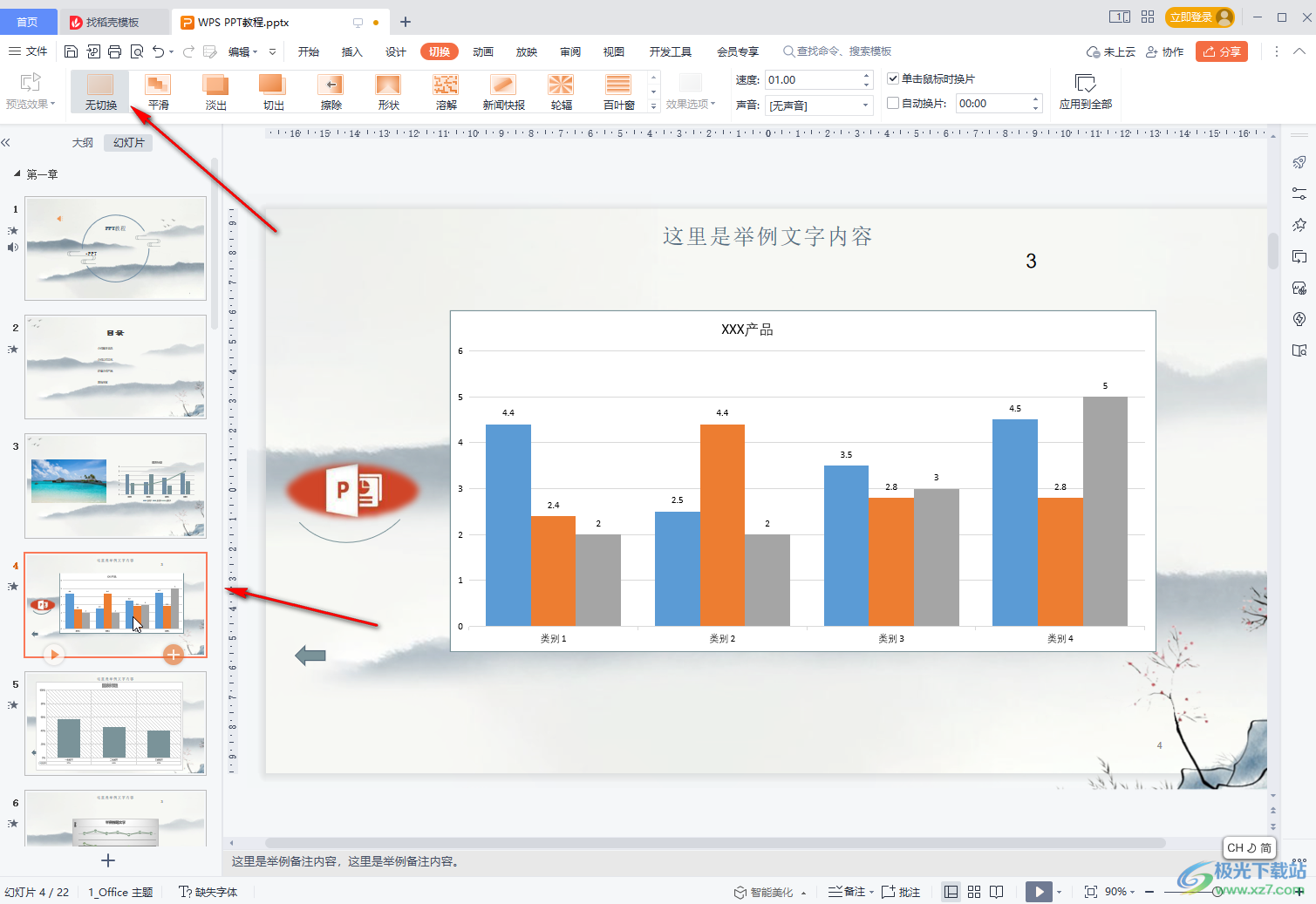
Task: Switch to the 找稻壳模板 tab
Action: pos(112,23)
